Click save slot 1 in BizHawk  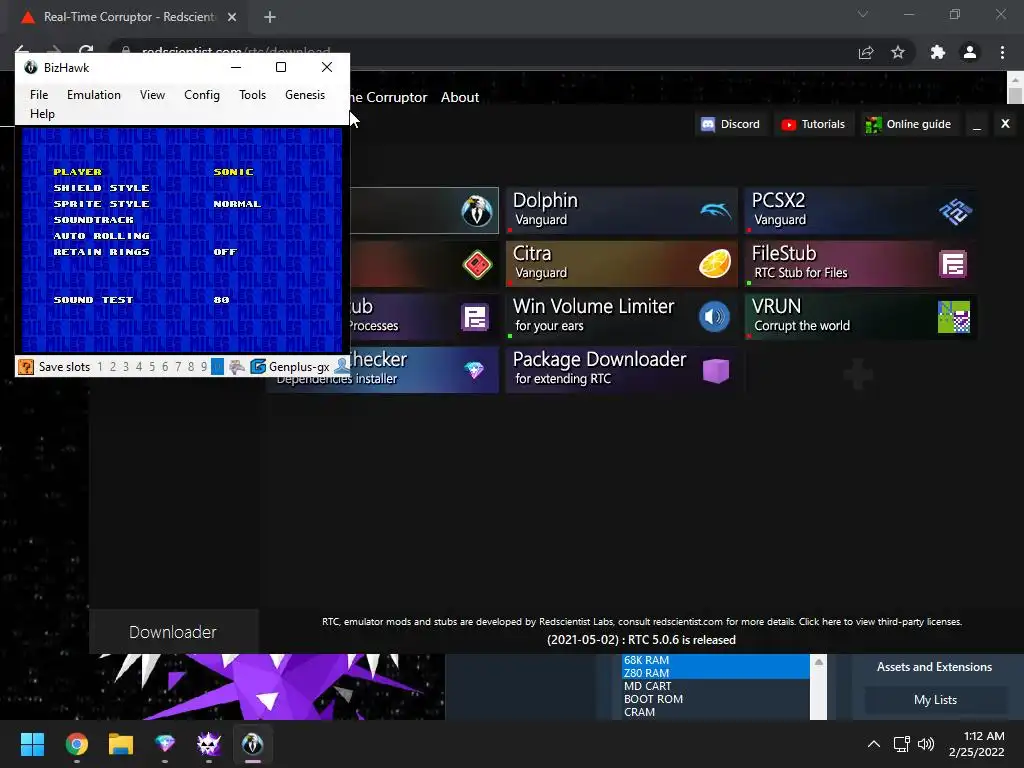click(100, 367)
